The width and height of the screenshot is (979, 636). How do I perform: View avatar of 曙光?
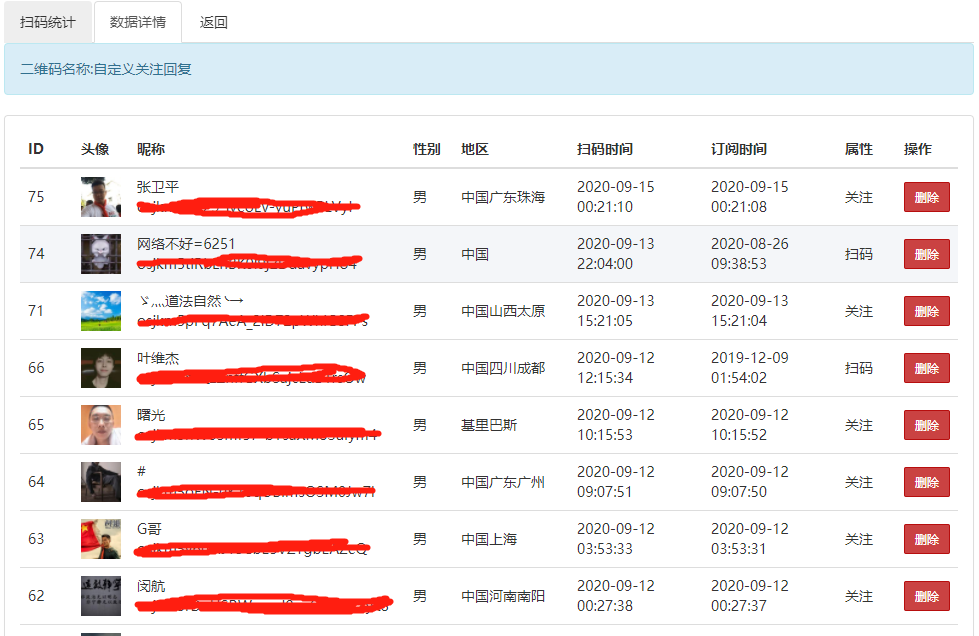point(101,425)
